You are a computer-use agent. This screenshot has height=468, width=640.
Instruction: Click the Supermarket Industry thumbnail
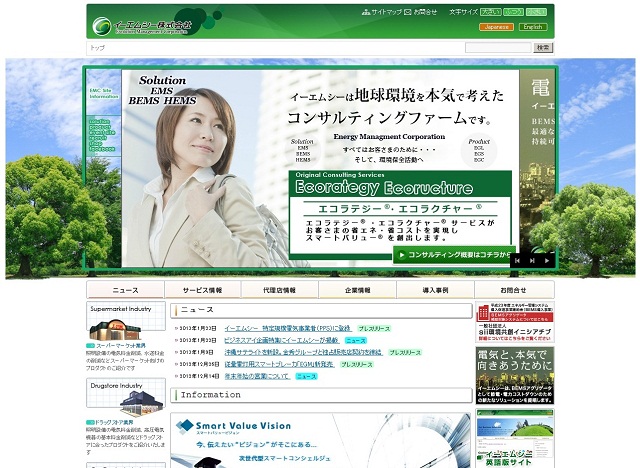click(126, 321)
